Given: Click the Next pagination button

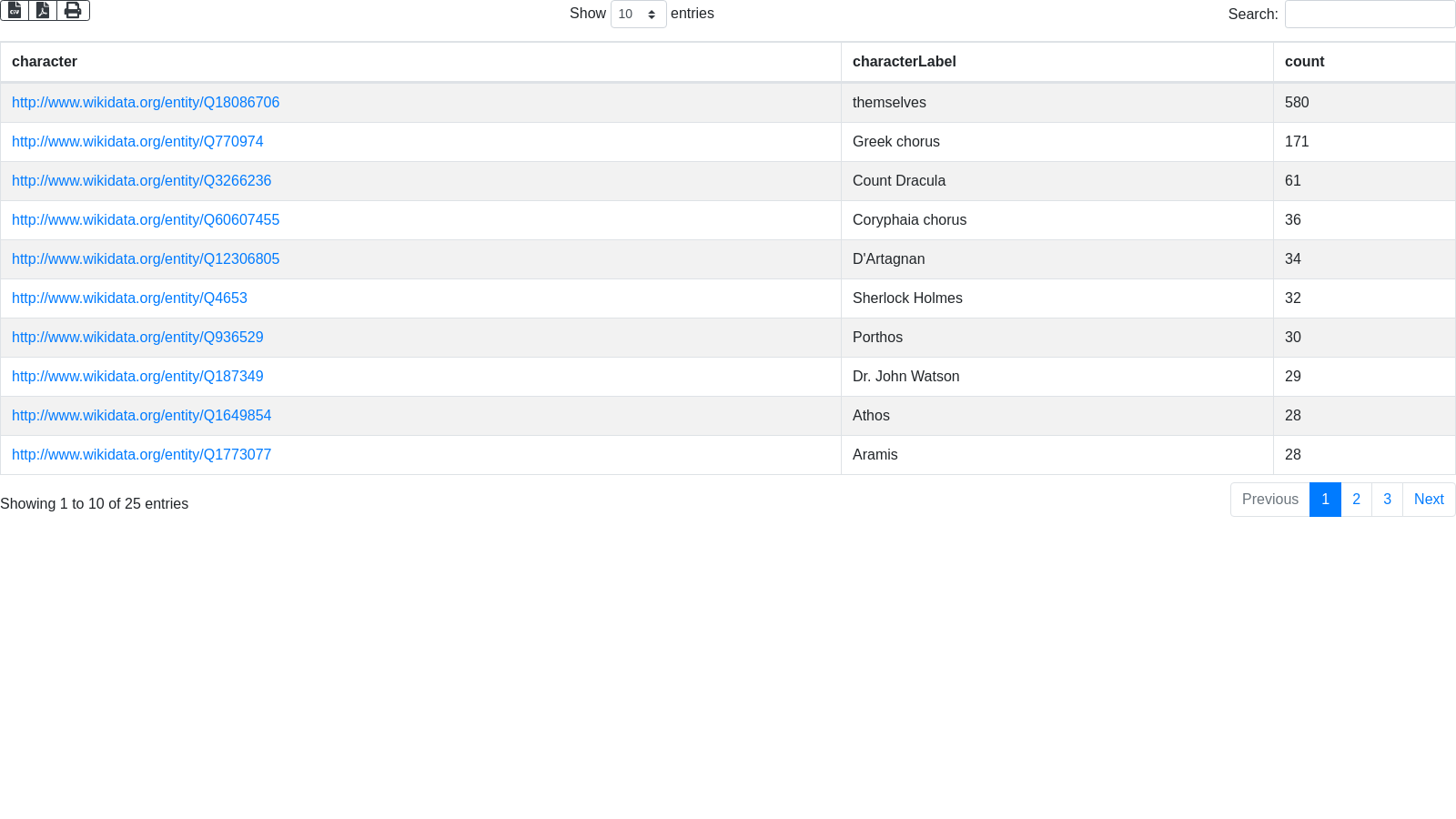Looking at the screenshot, I should [x=1429, y=500].
